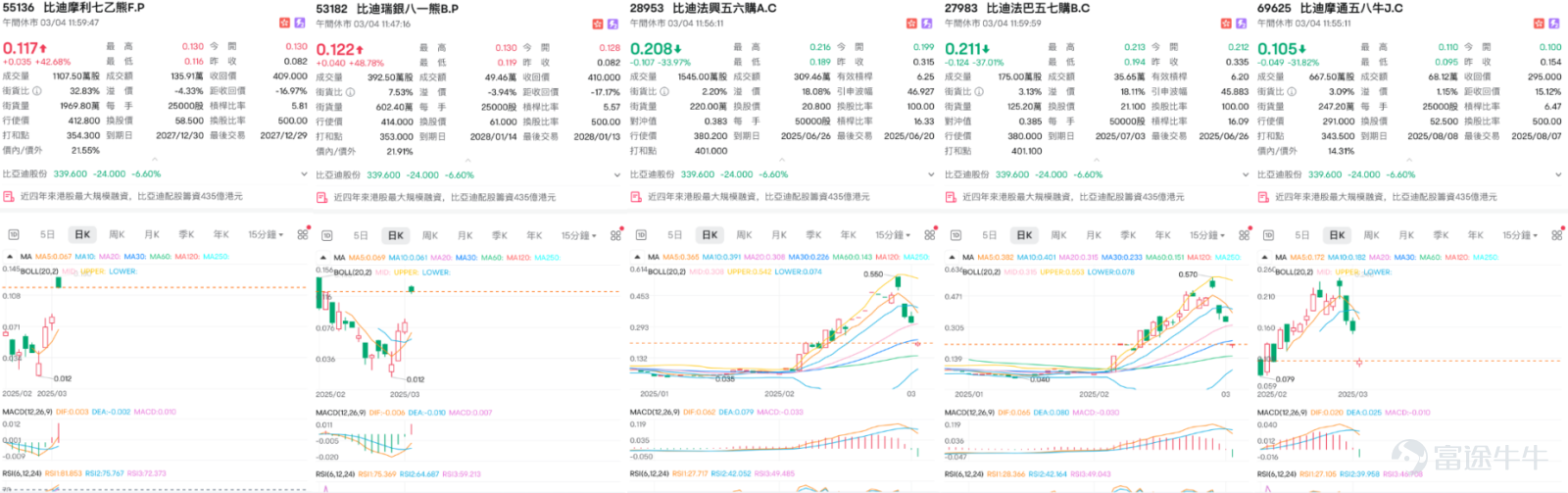Click the 街貨比 info icon in 28953 panel
Viewport: 1568px width, 493px height.
(x=664, y=91)
